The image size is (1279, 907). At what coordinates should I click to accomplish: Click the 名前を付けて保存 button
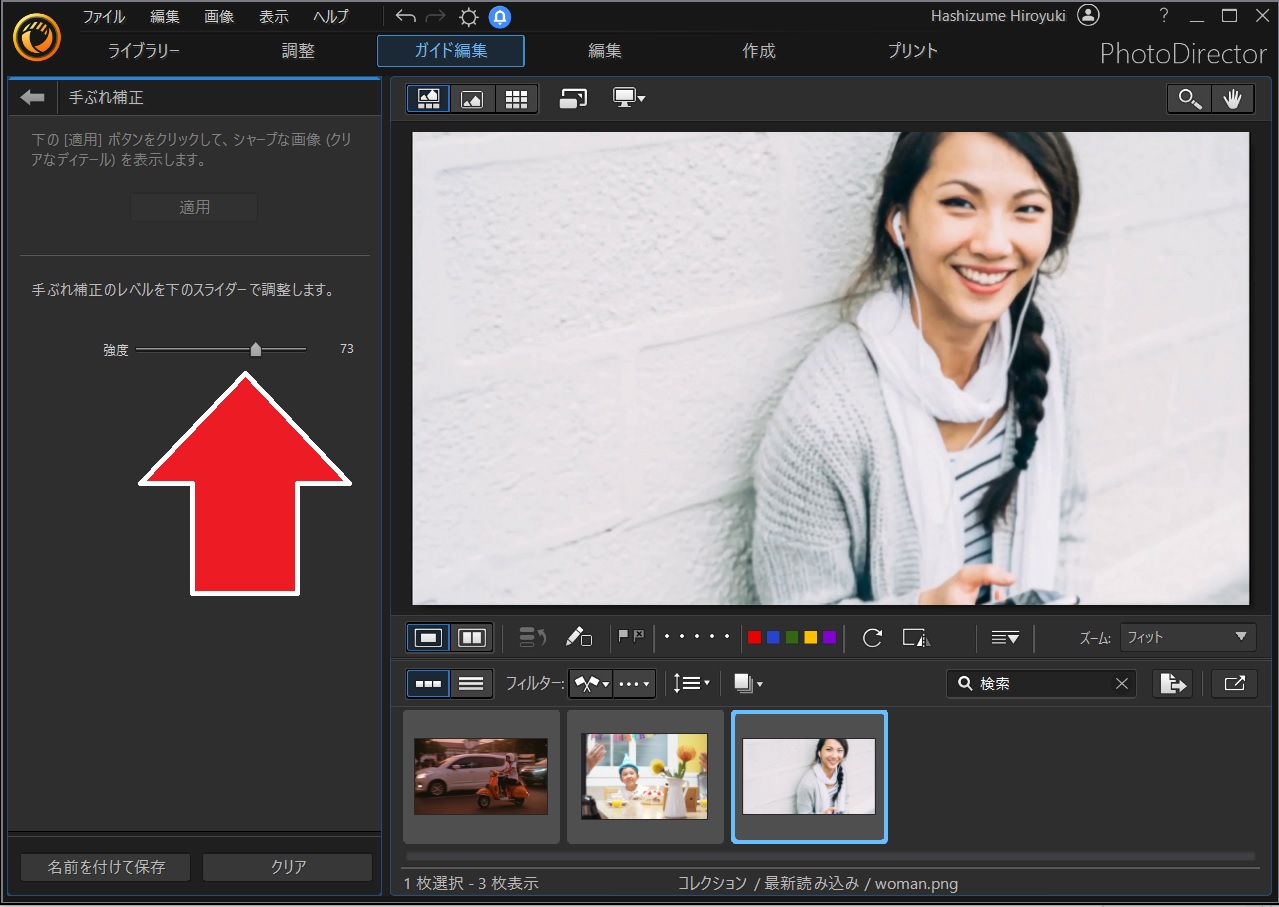[x=106, y=867]
